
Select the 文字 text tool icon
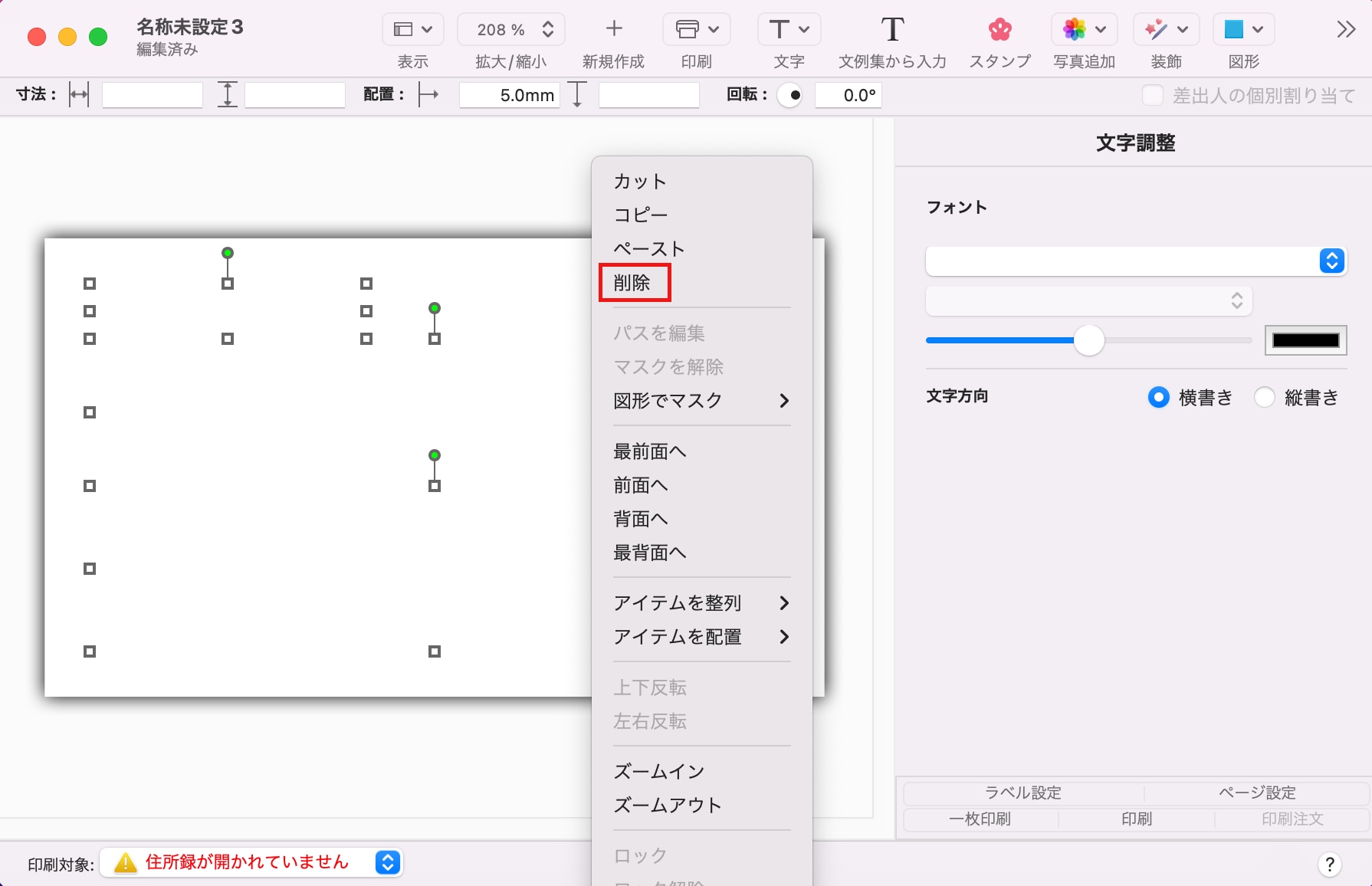pos(779,29)
